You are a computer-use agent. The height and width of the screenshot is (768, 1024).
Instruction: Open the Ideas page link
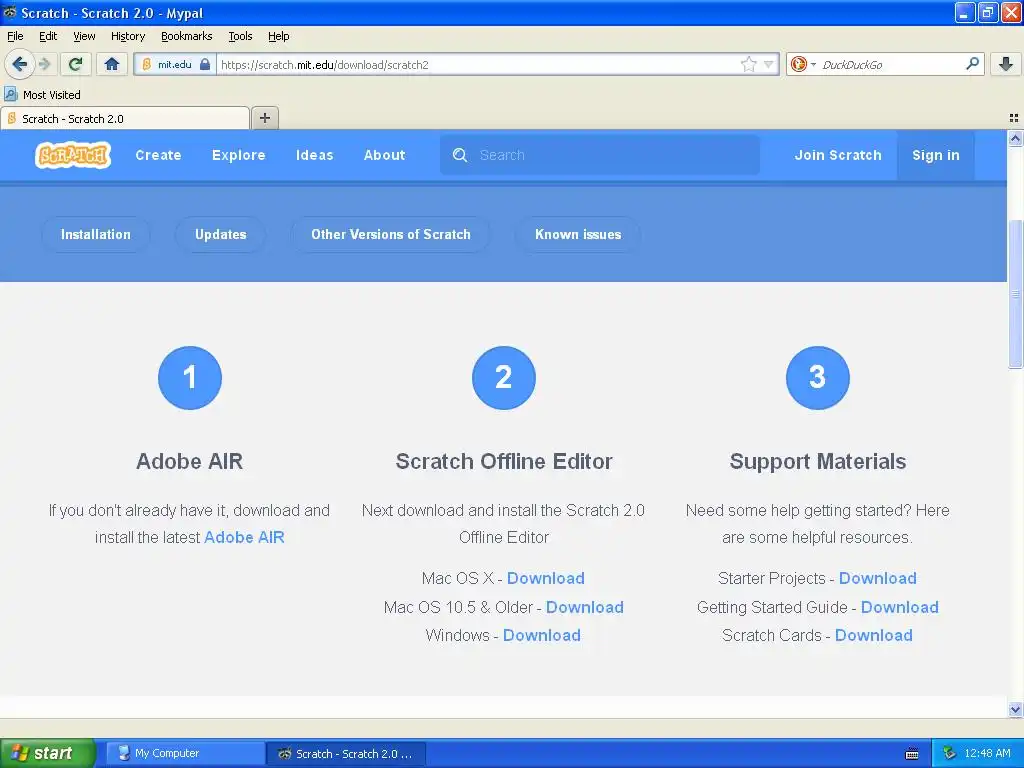pyautogui.click(x=314, y=155)
